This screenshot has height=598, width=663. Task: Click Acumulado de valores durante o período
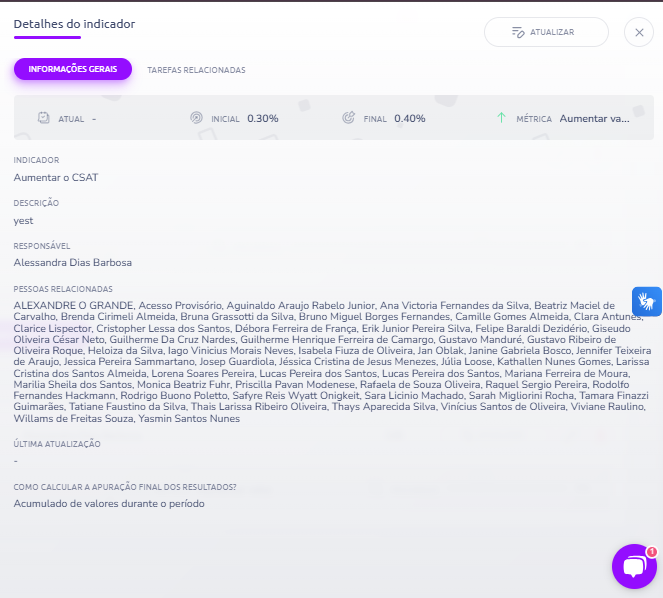click(109, 504)
